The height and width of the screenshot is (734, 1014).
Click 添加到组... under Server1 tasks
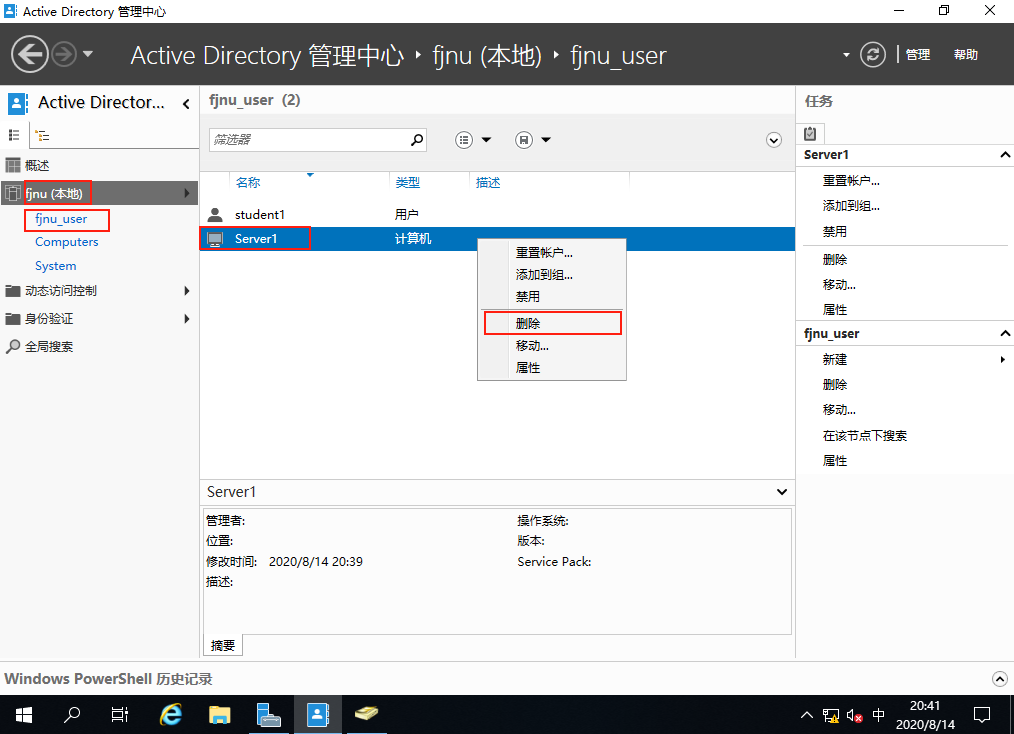pyautogui.click(x=851, y=206)
